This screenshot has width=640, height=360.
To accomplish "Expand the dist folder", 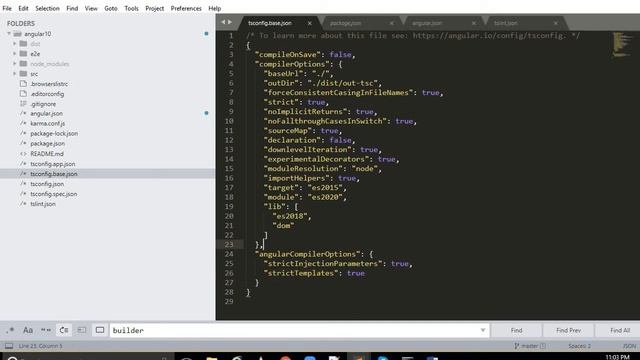I will click(15, 44).
